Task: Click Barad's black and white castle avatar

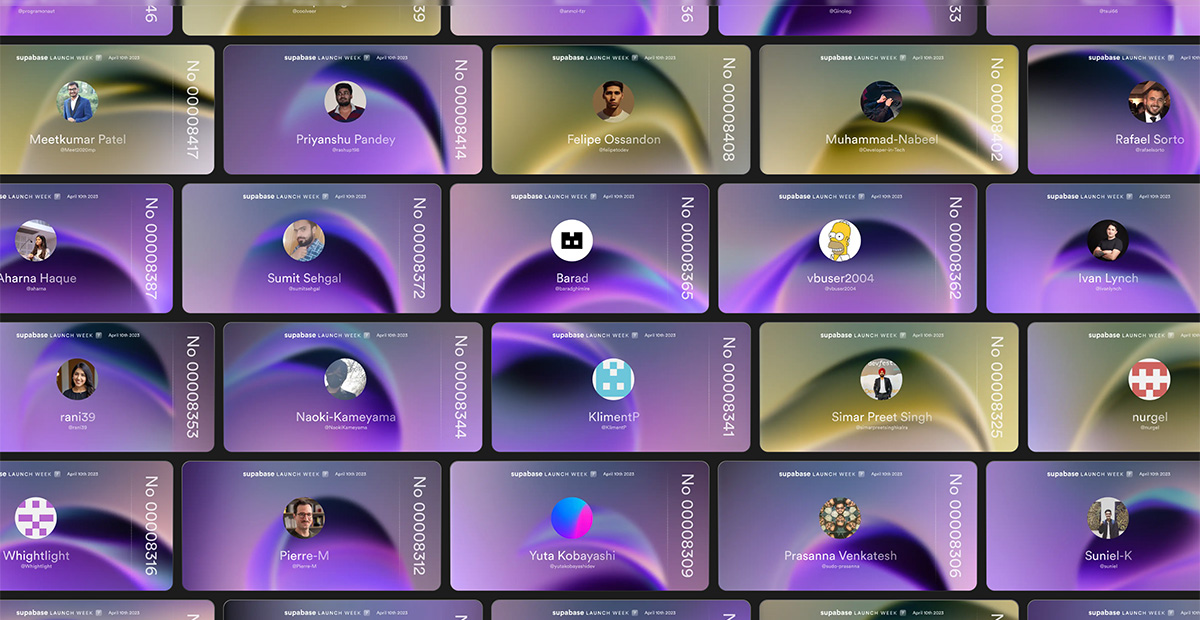Action: click(x=572, y=241)
